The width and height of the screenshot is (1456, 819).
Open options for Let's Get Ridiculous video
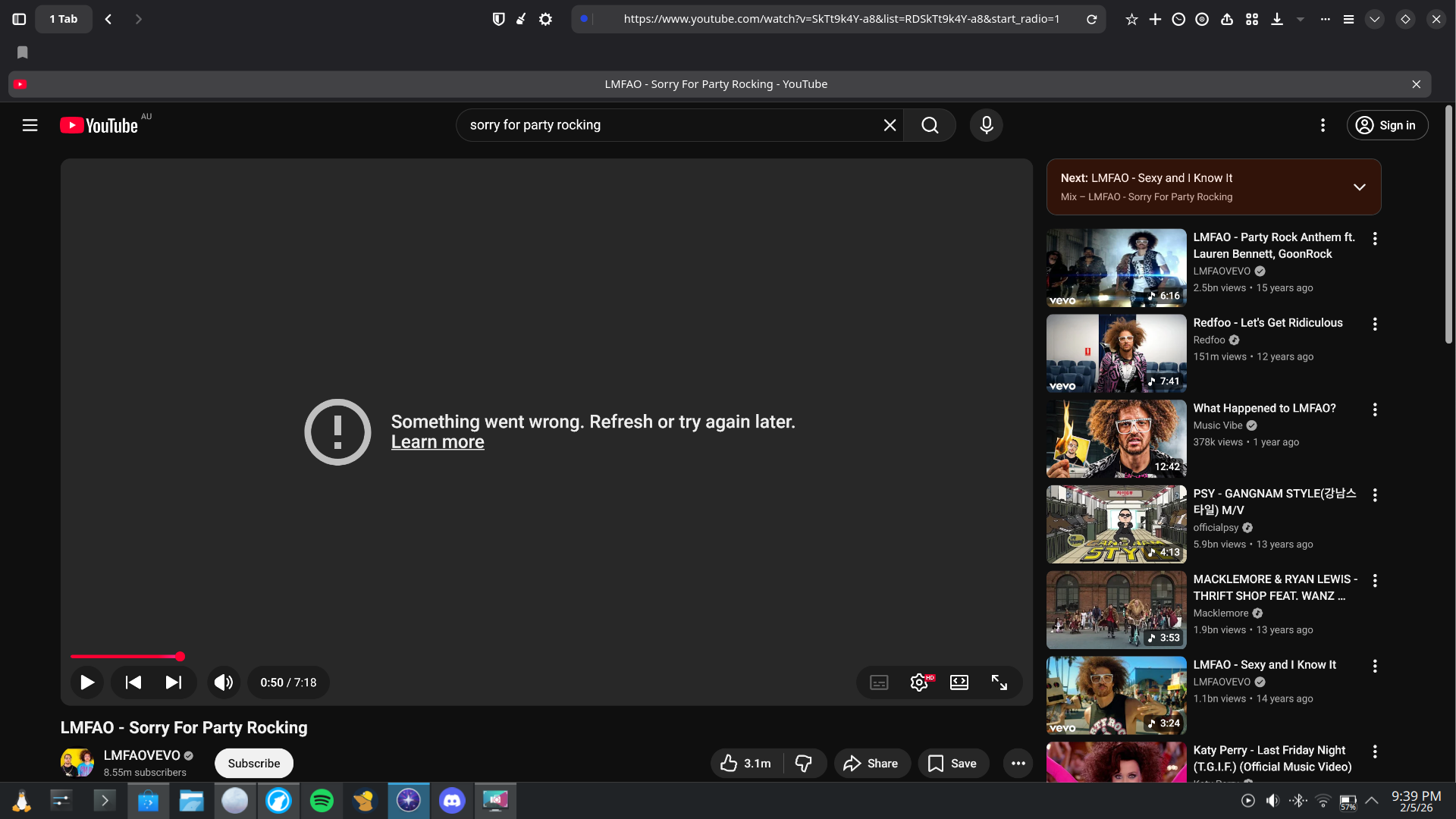coord(1374,325)
